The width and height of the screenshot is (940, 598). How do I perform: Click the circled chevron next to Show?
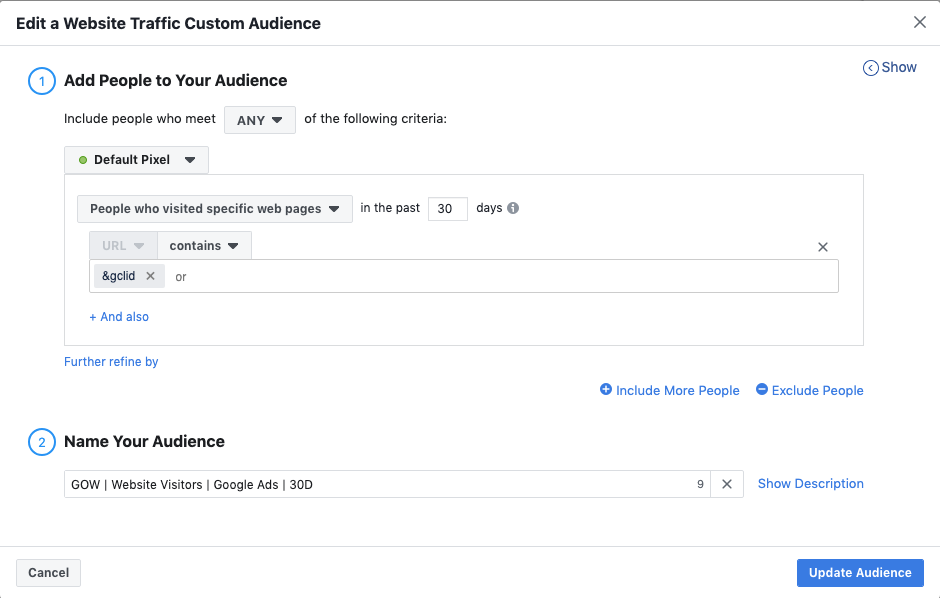pyautogui.click(x=869, y=66)
